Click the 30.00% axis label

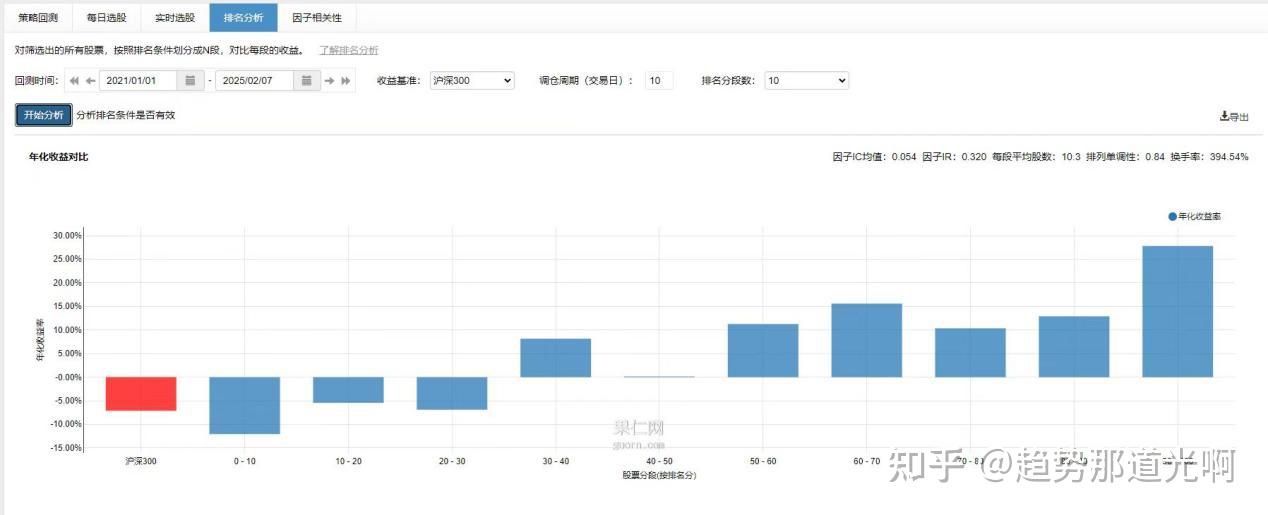[x=67, y=236]
